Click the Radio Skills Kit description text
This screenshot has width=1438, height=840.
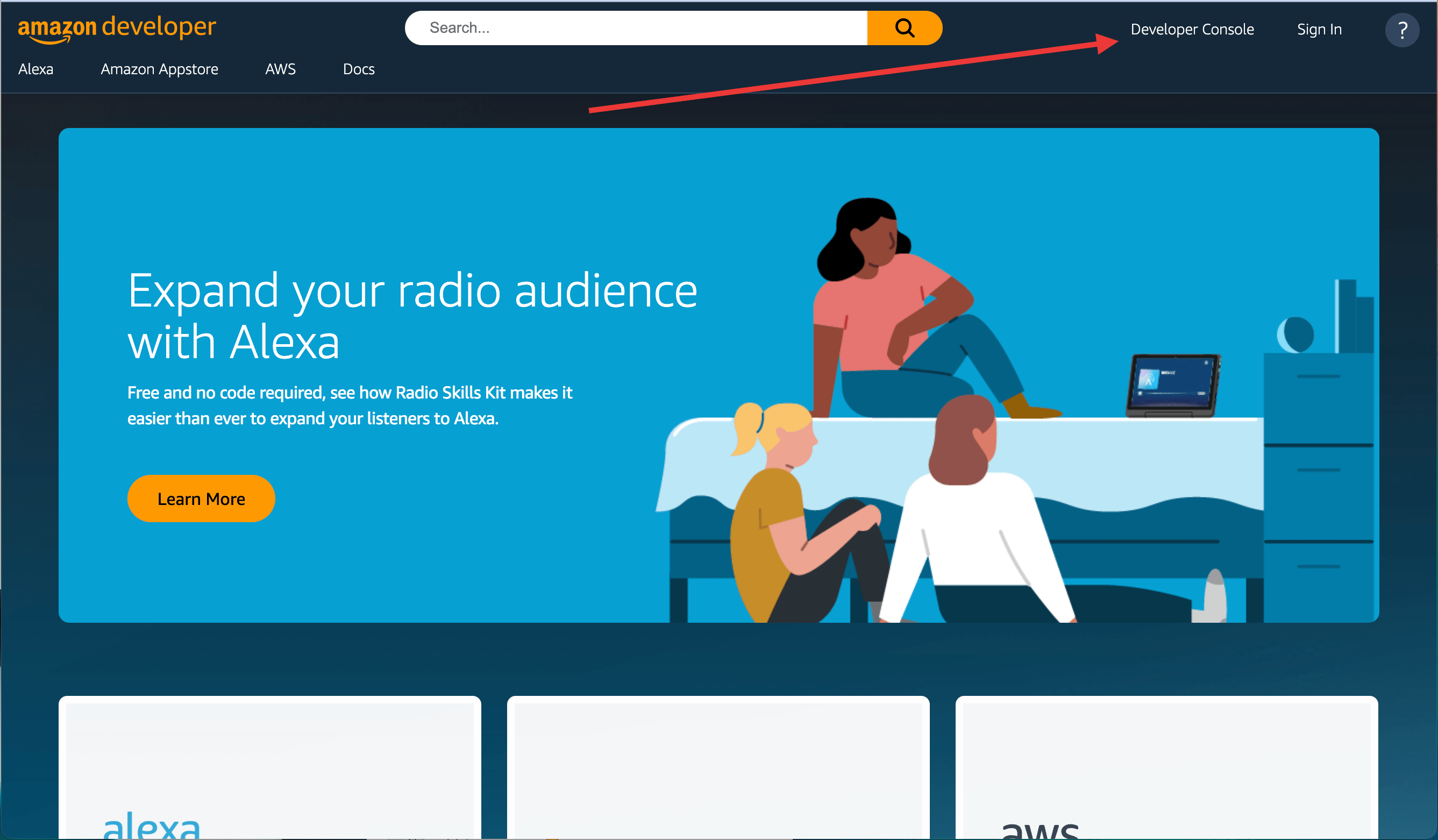pyautogui.click(x=349, y=405)
